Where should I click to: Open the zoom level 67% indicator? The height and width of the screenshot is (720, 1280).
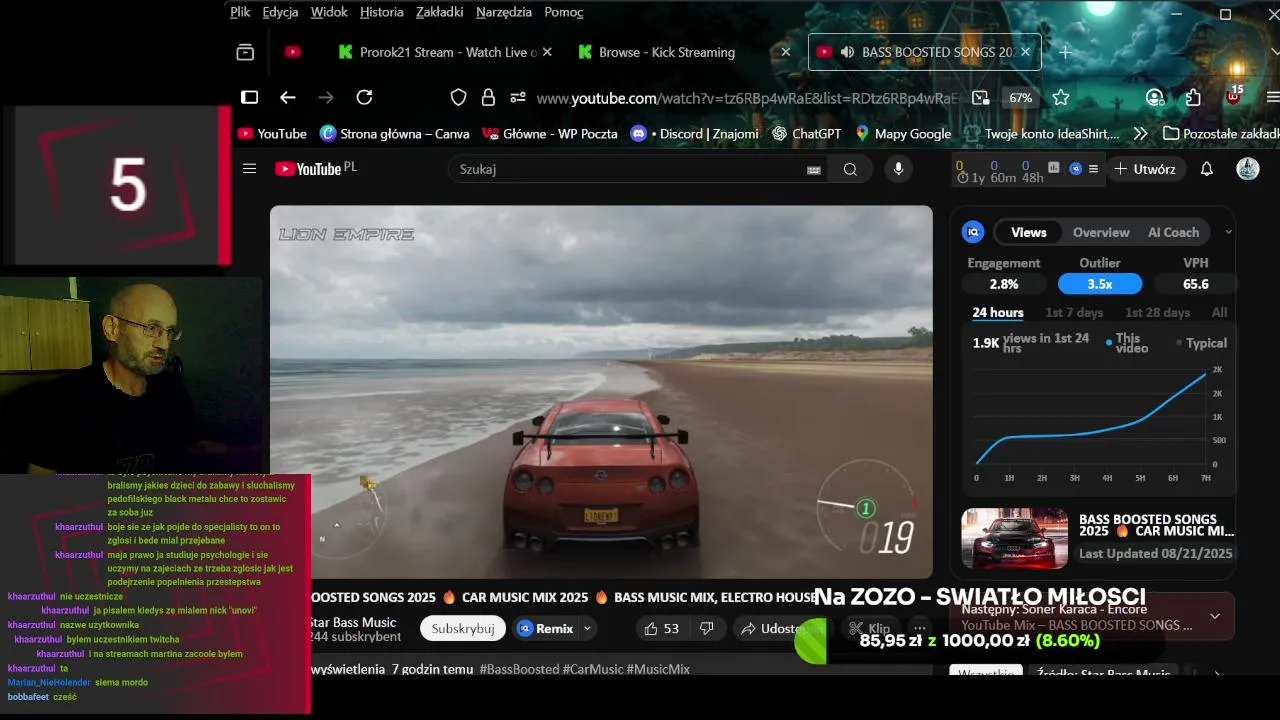1020,98
